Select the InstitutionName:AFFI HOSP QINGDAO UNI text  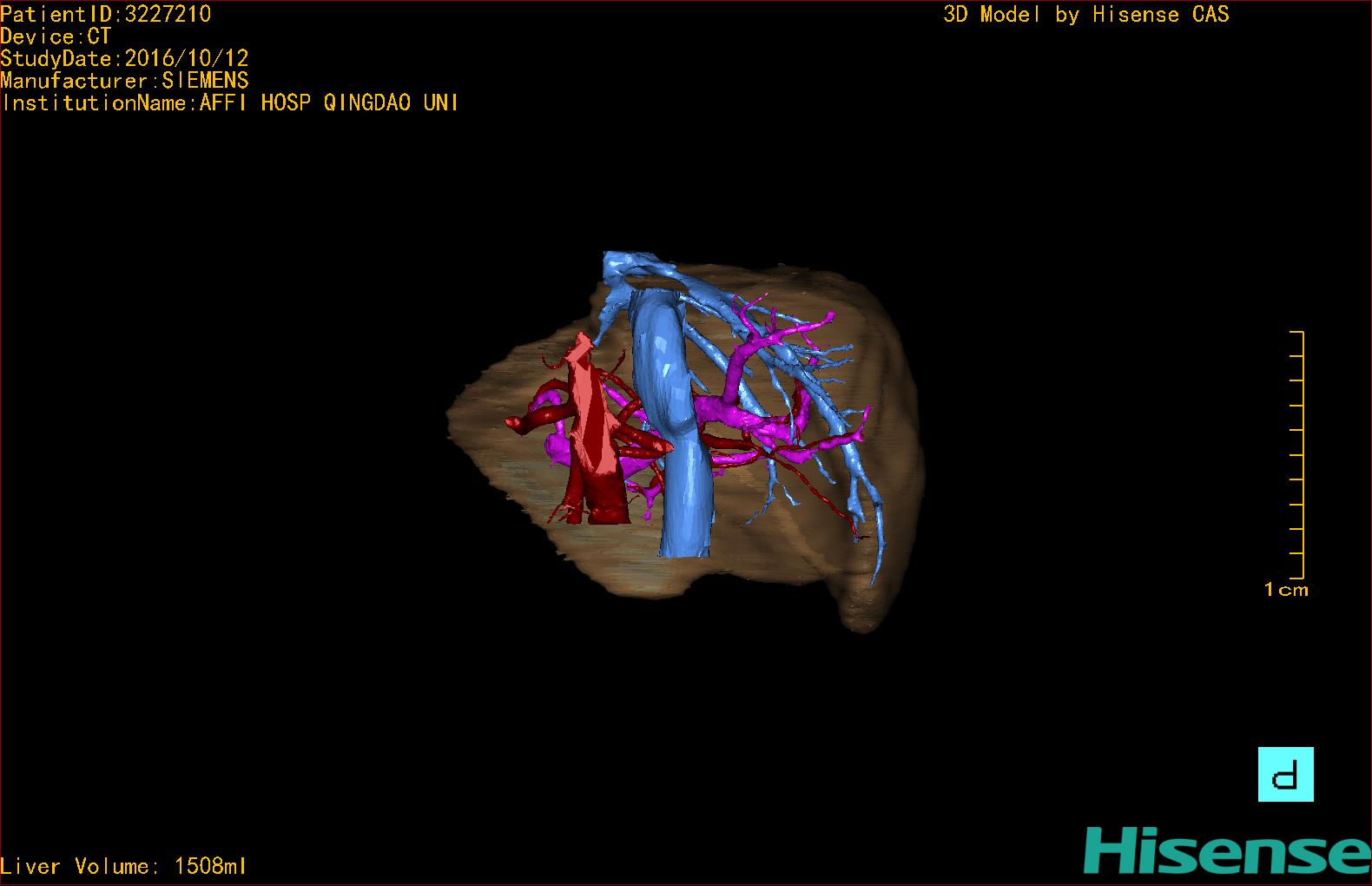point(229,102)
